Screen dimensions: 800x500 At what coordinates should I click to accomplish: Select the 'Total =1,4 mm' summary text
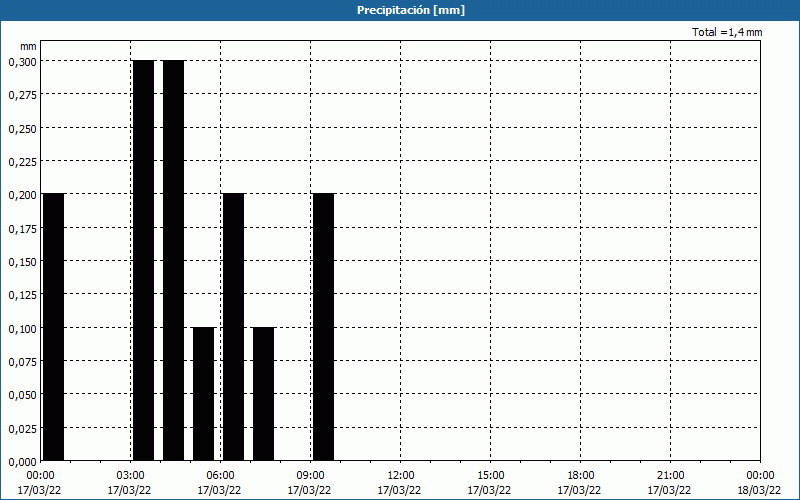click(727, 32)
